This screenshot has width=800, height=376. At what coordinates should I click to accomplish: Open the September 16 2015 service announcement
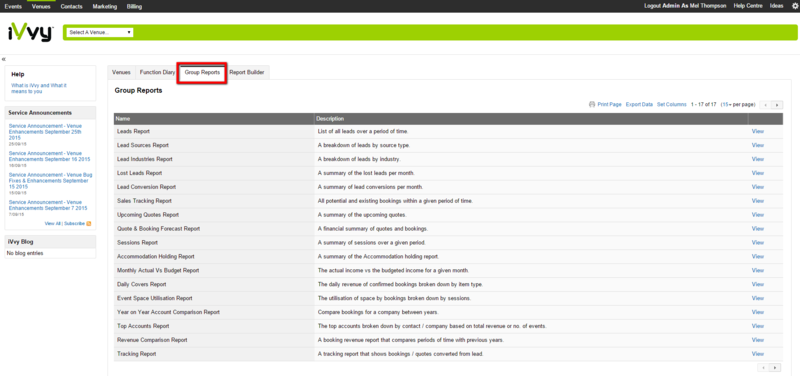pos(49,156)
